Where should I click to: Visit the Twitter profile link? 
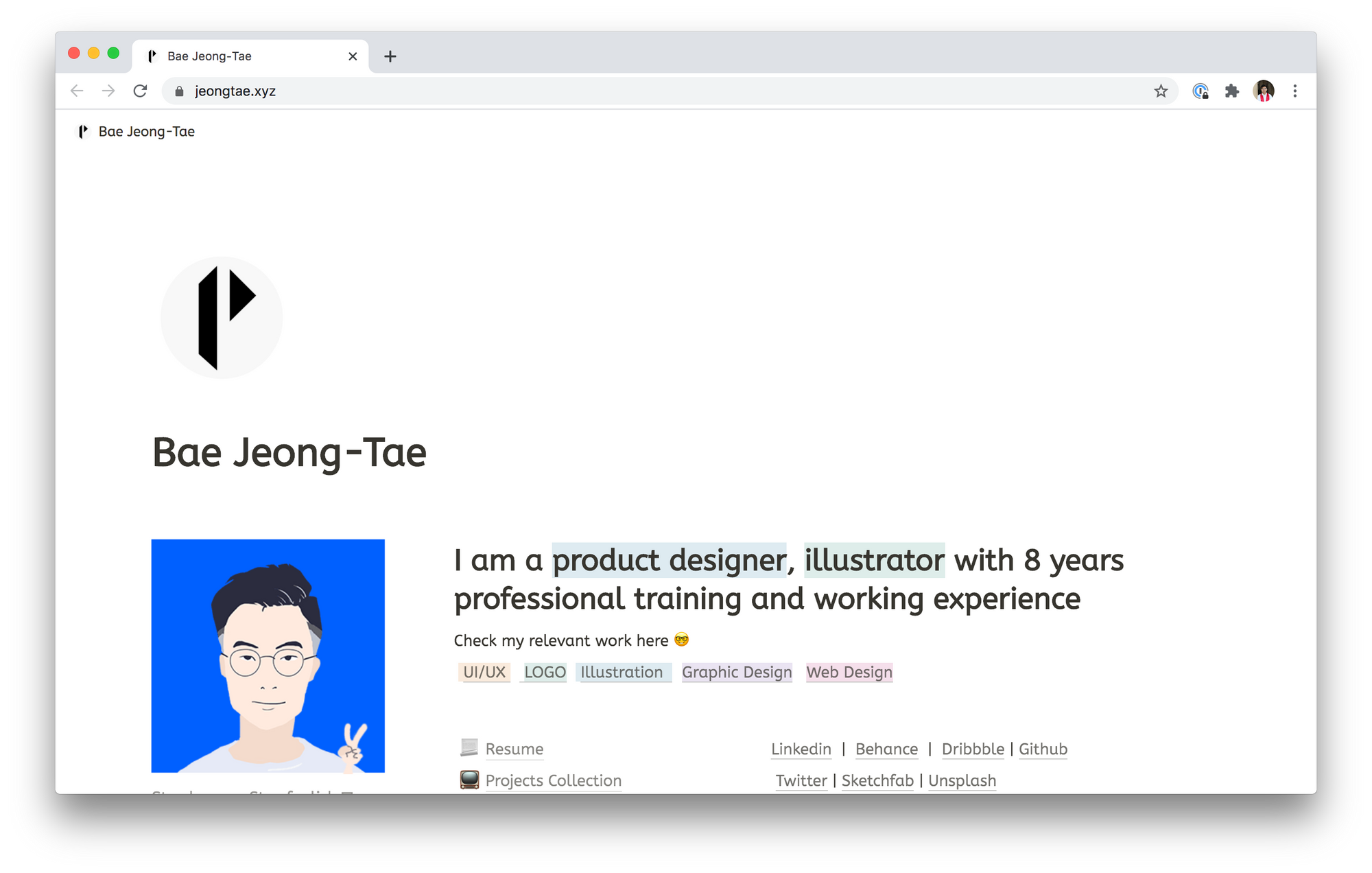coord(801,780)
